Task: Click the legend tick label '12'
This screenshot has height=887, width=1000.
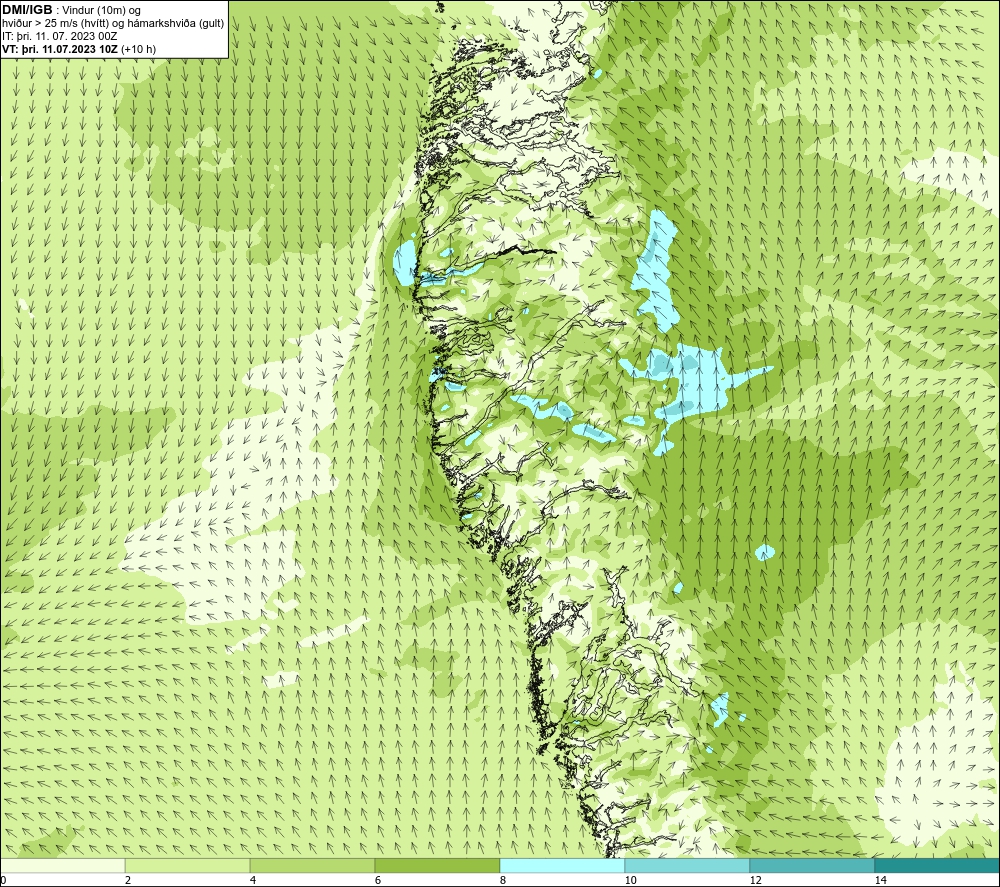Action: (756, 880)
